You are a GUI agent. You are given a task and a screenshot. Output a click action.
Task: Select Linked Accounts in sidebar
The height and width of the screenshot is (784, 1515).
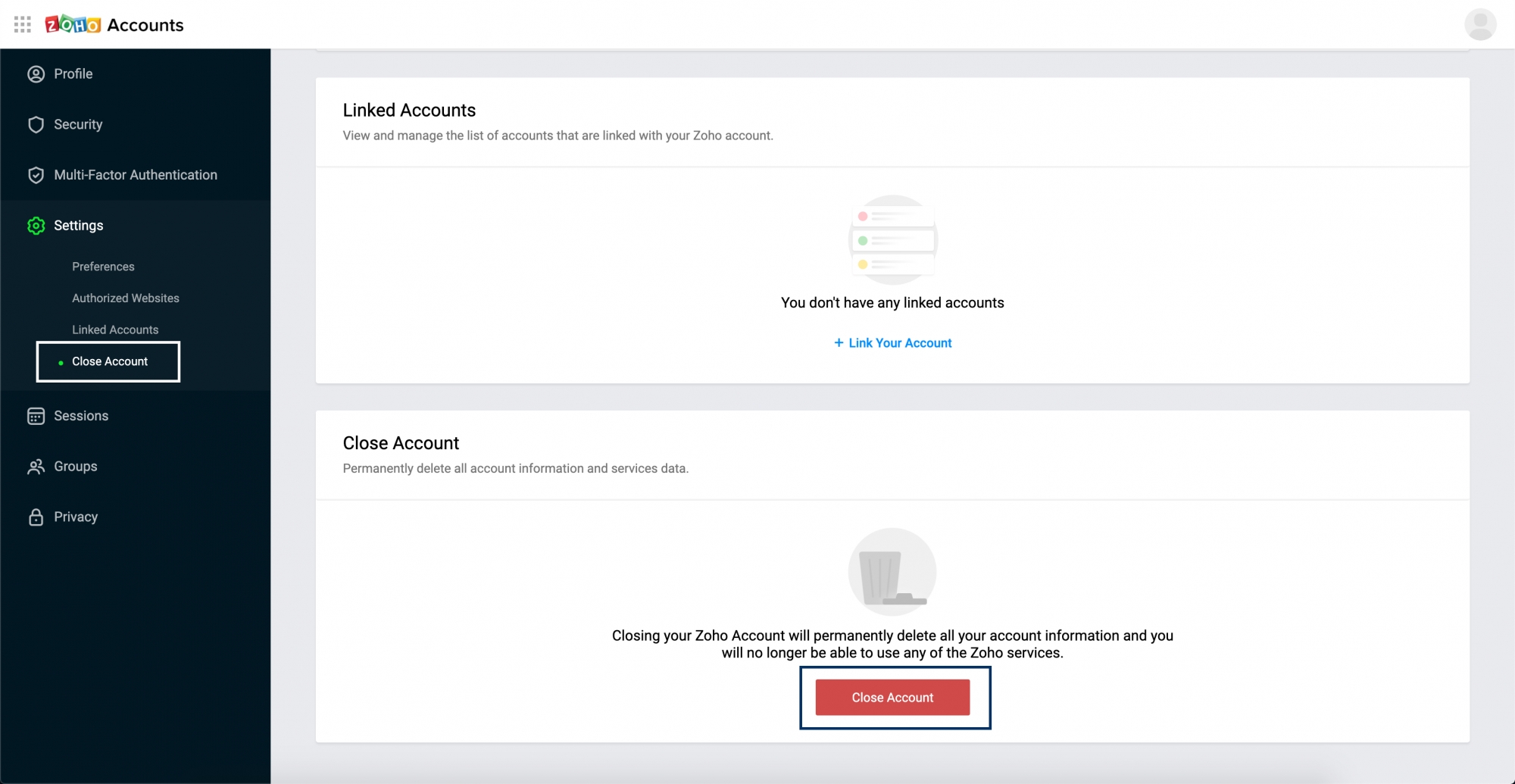115,330
